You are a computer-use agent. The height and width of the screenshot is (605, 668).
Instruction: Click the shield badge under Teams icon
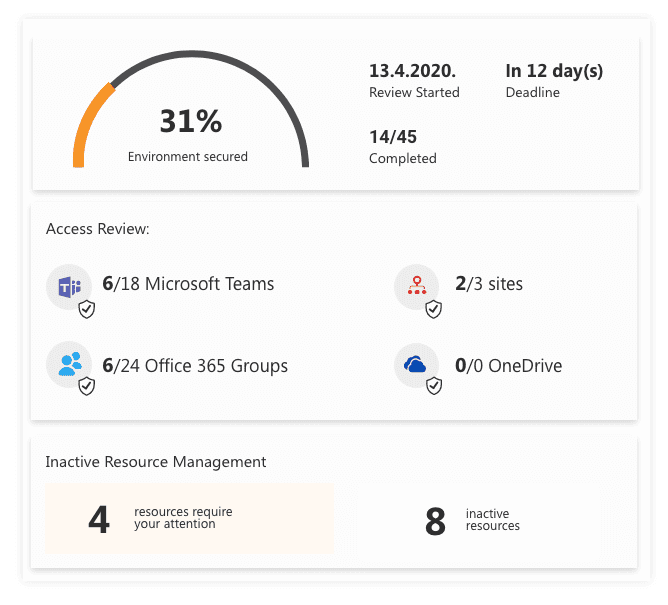coord(87,309)
